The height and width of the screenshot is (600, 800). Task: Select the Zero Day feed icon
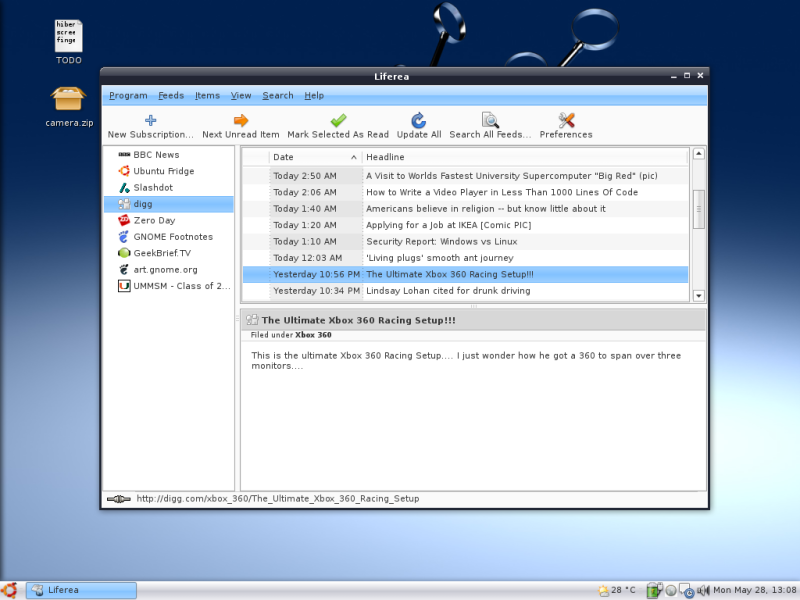pos(124,220)
